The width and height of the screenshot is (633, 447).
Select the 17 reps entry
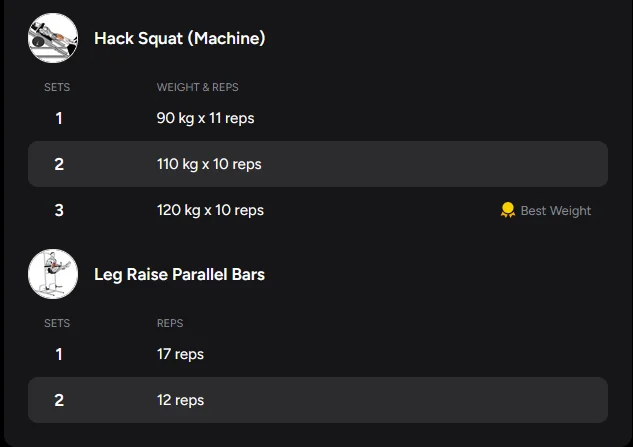(180, 354)
